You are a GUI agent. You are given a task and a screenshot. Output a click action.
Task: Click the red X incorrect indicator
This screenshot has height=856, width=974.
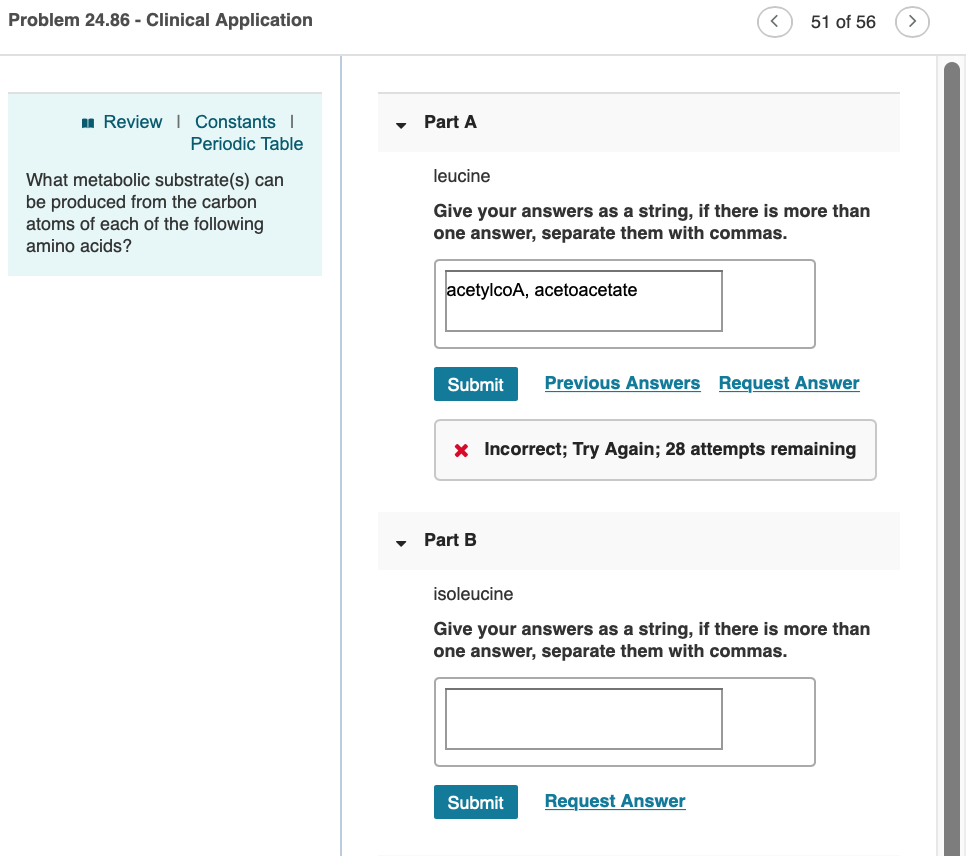click(x=461, y=449)
